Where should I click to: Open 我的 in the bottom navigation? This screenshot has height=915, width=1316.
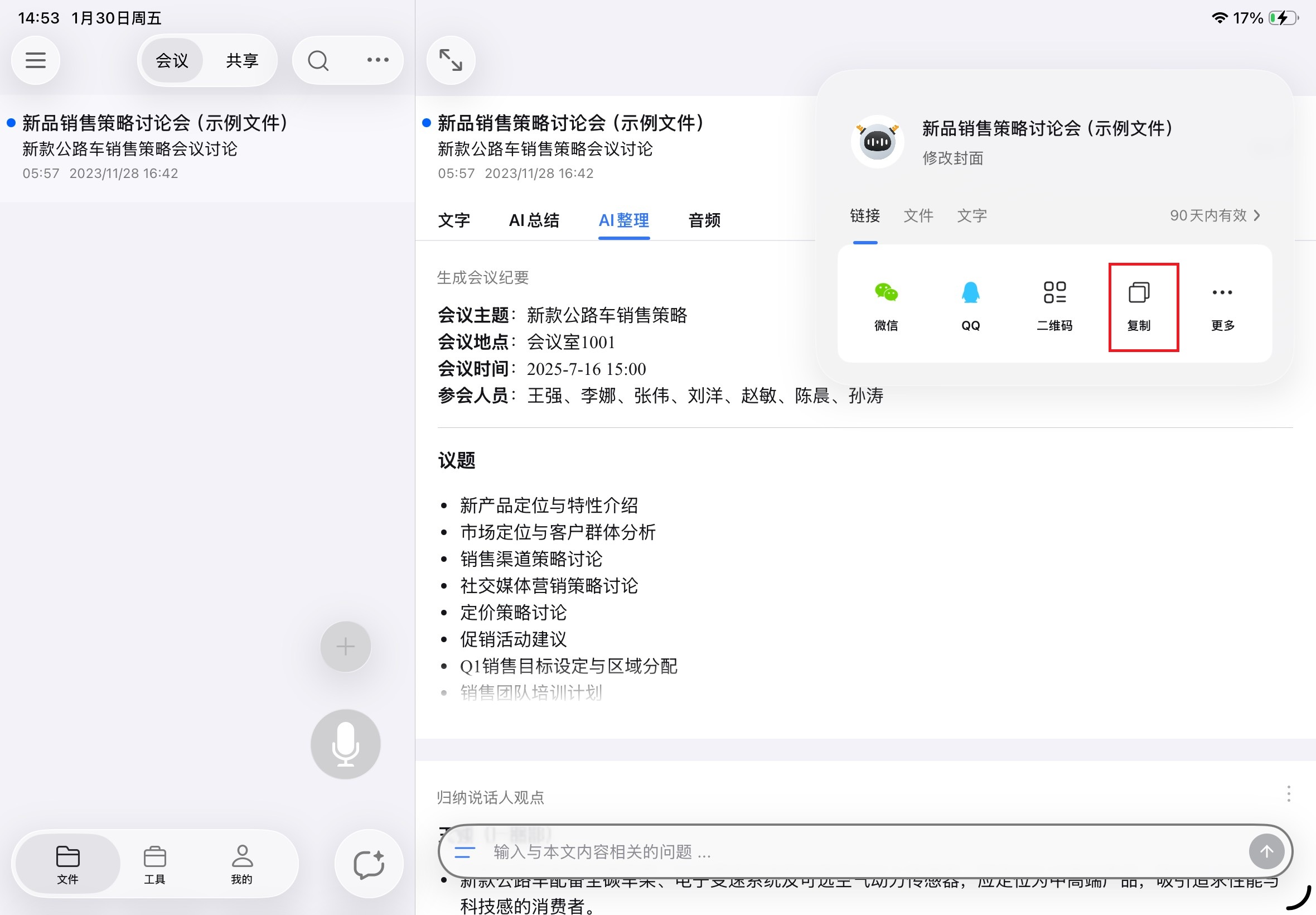click(x=241, y=863)
